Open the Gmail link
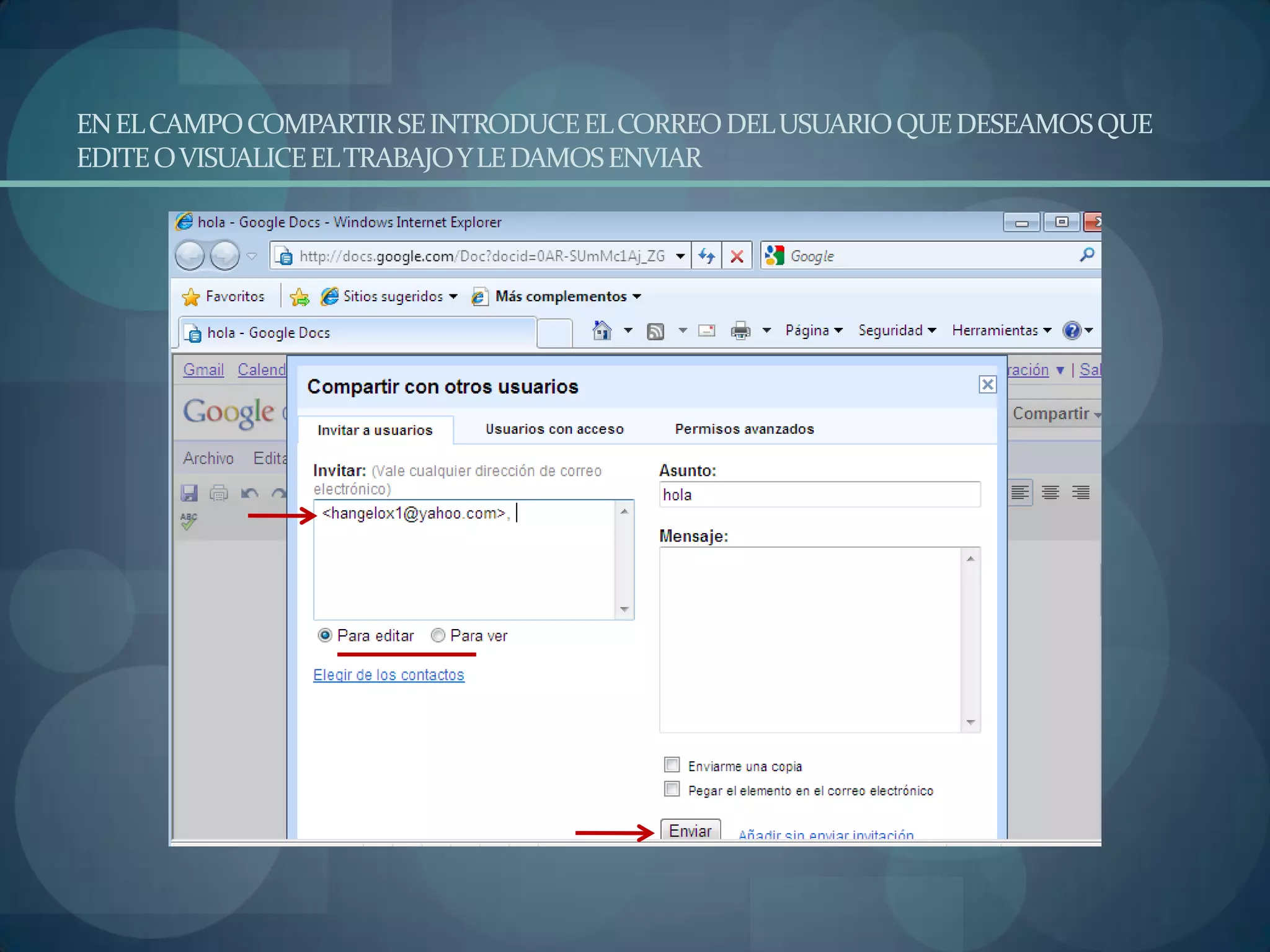The width and height of the screenshot is (1270, 952). tap(203, 369)
